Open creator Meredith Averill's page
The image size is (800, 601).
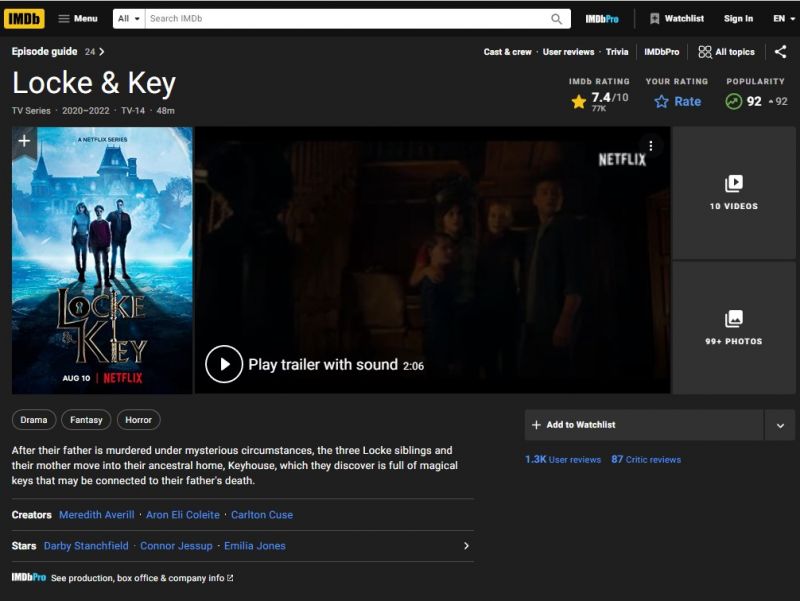[96, 515]
